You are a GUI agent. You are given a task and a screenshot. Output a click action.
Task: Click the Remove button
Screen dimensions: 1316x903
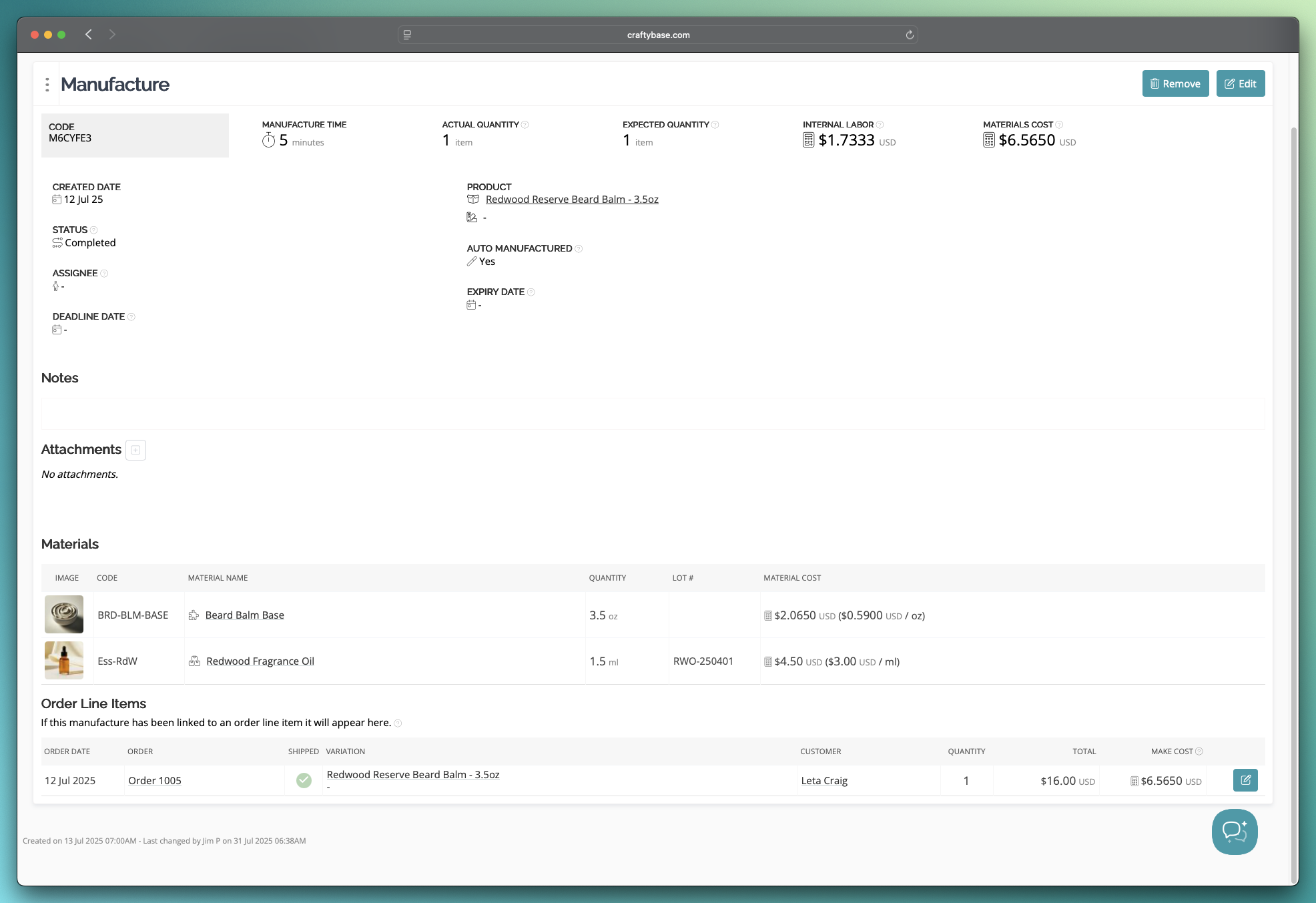pos(1175,83)
